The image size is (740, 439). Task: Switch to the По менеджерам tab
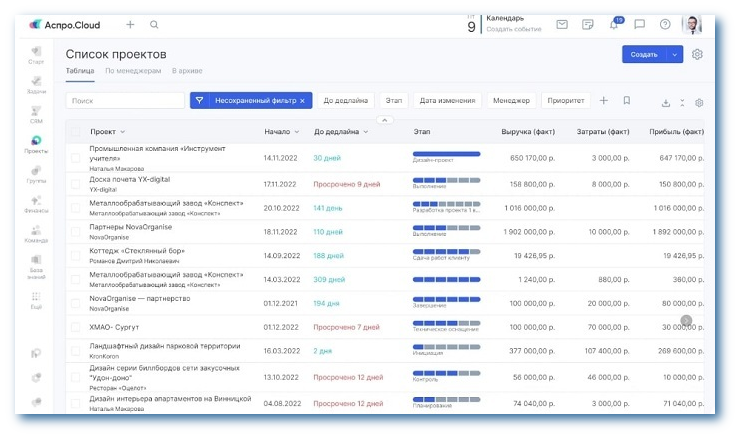pyautogui.click(x=132, y=71)
